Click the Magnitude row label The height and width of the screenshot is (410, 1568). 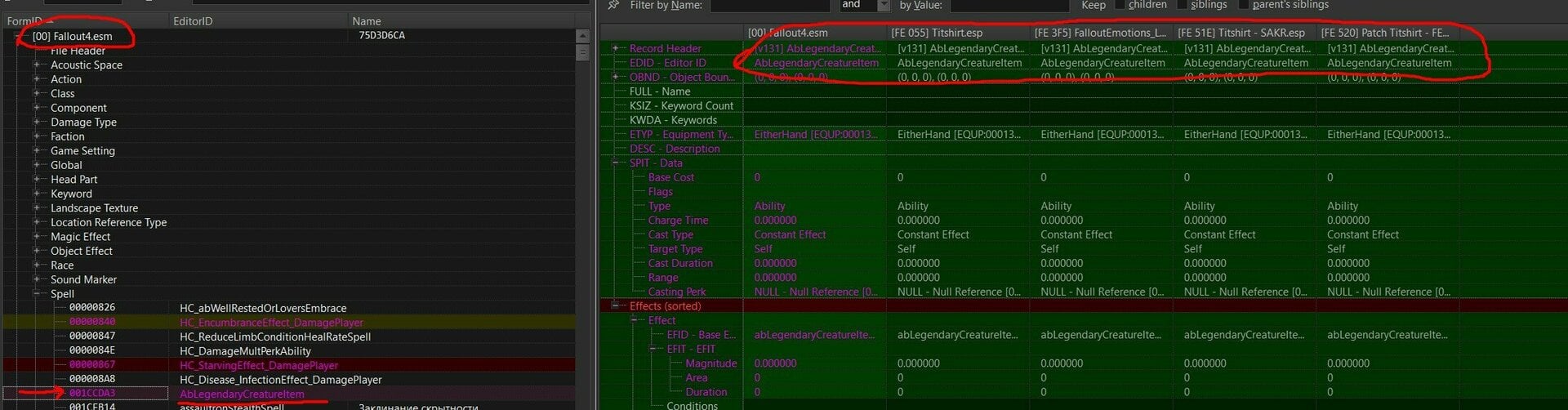pos(710,363)
